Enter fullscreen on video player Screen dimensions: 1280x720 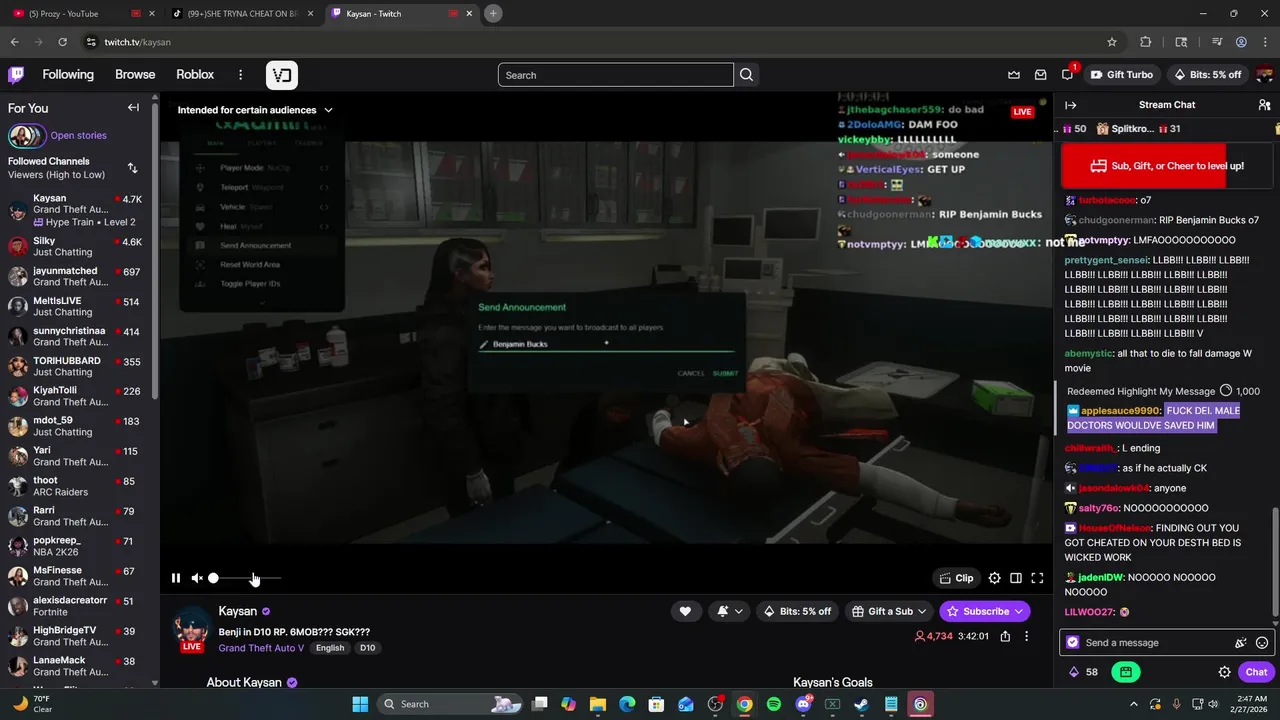point(1037,578)
